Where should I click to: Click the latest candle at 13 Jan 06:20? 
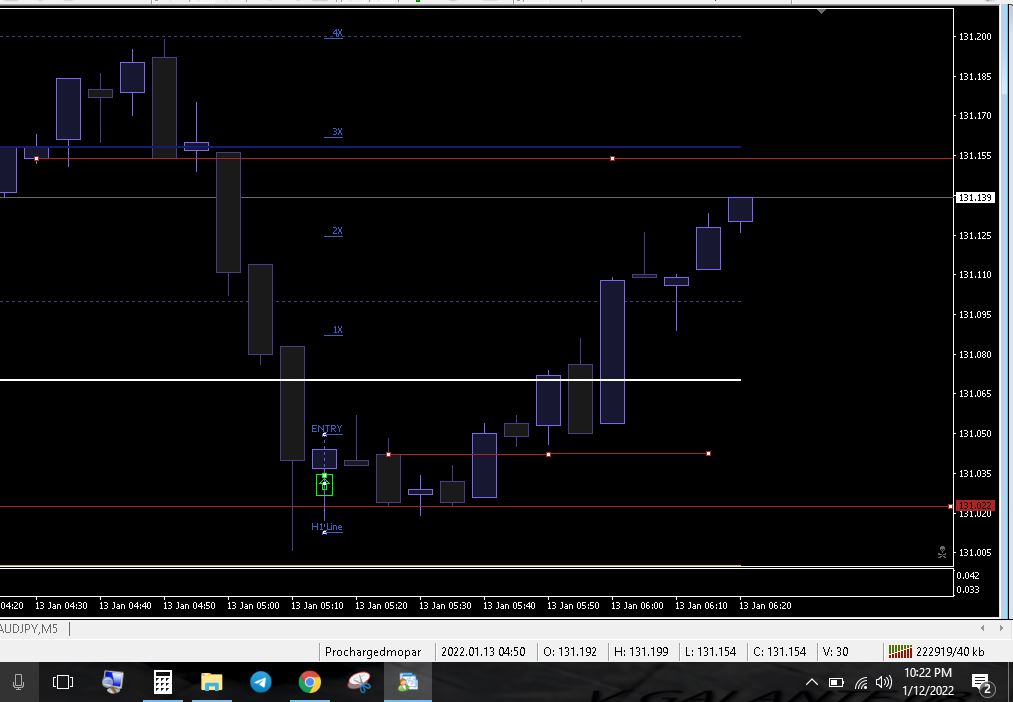[x=740, y=209]
